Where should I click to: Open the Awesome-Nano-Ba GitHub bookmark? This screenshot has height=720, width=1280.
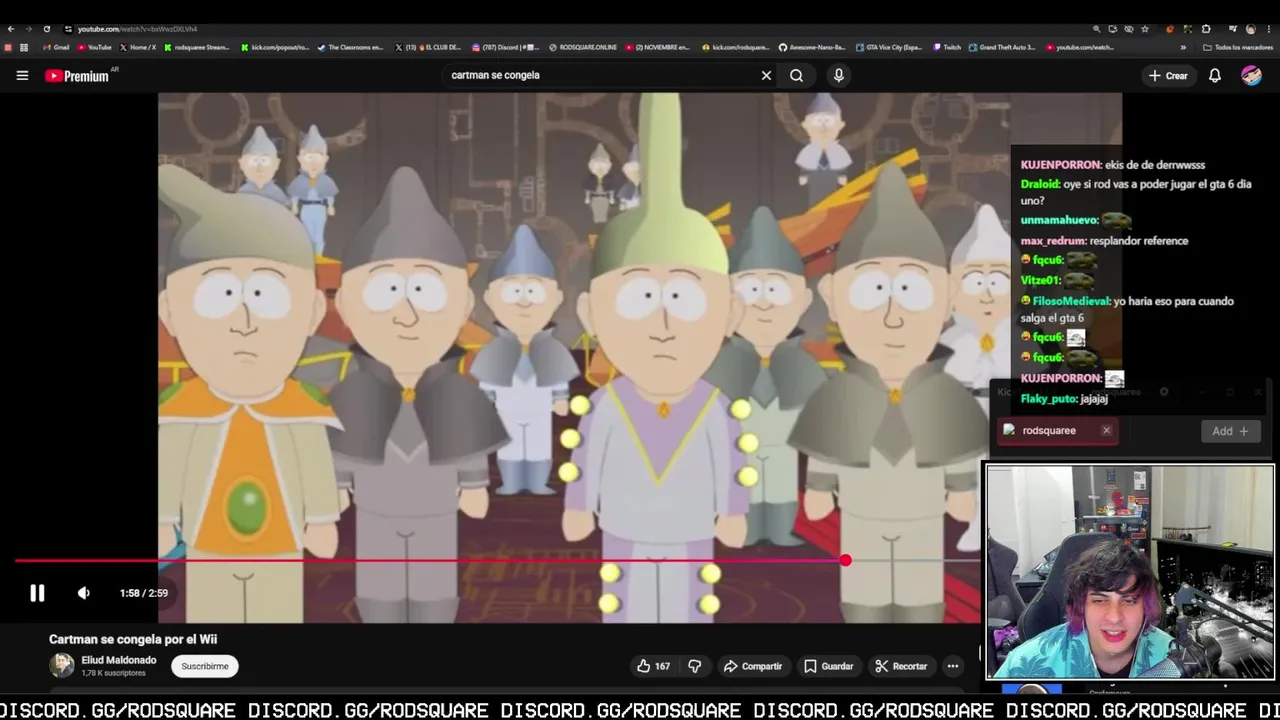point(812,47)
